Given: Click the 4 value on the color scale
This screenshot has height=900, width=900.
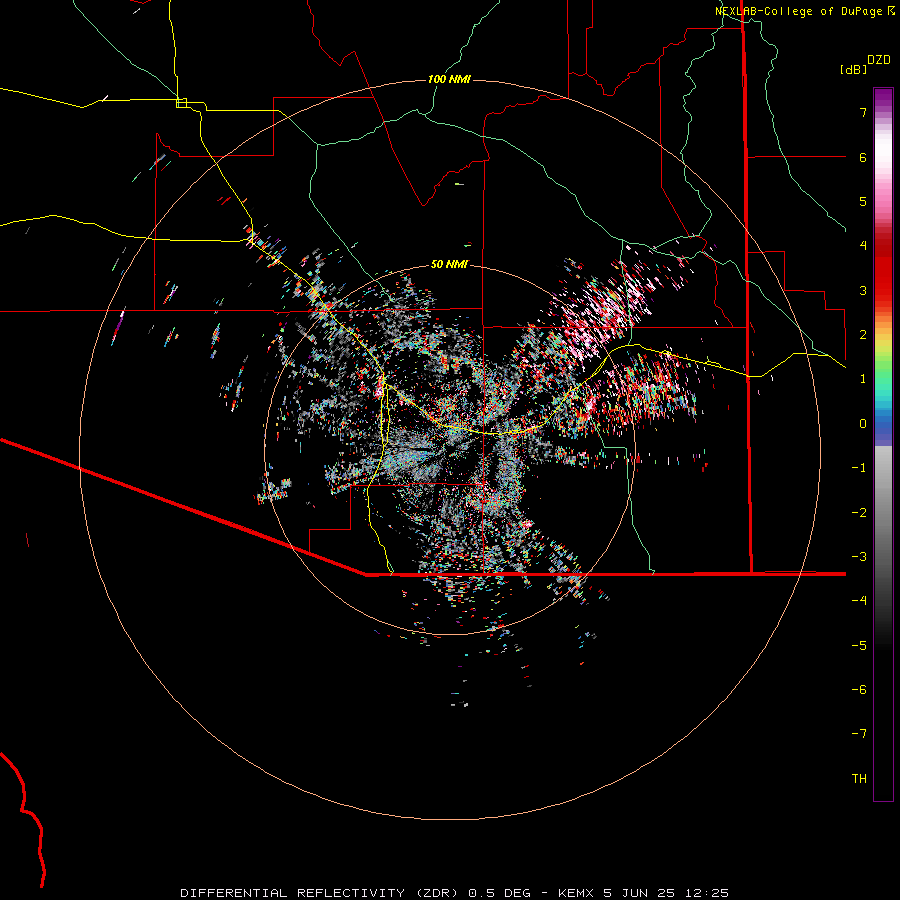Looking at the screenshot, I should [863, 246].
